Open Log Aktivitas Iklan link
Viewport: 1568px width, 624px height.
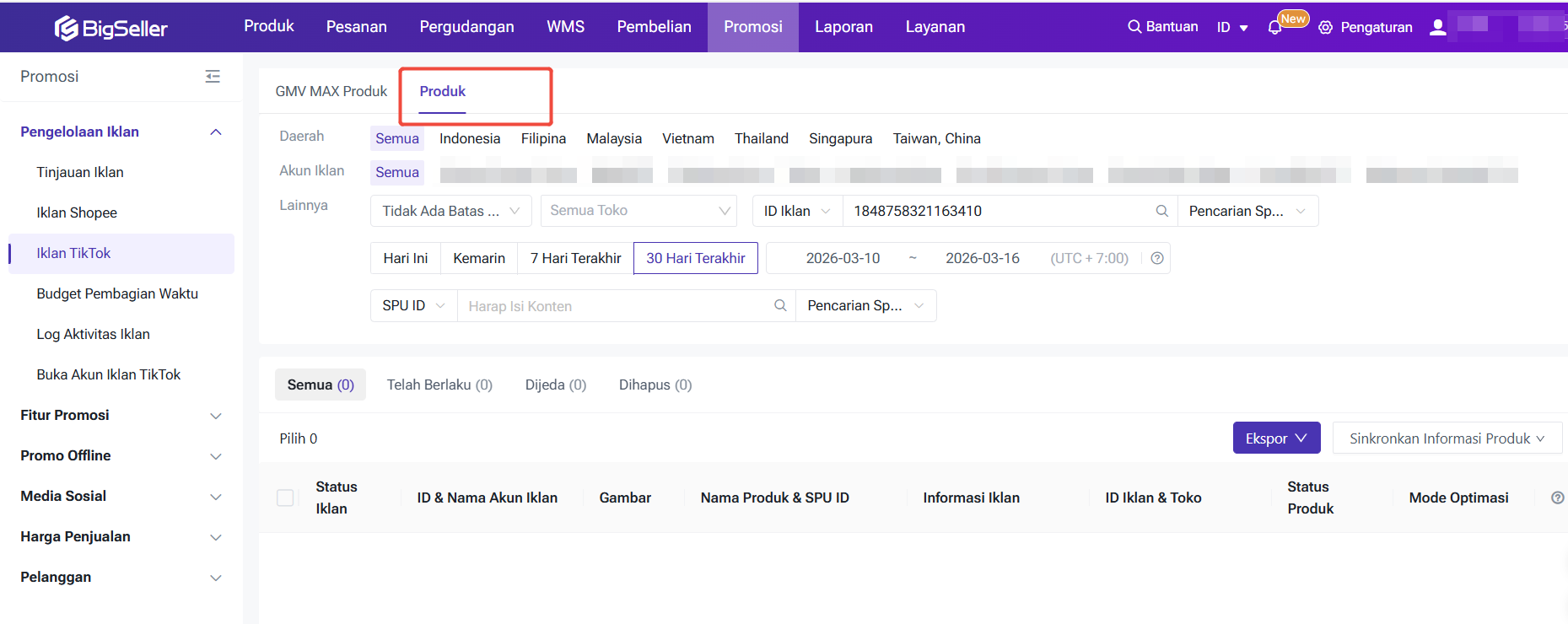coord(93,334)
